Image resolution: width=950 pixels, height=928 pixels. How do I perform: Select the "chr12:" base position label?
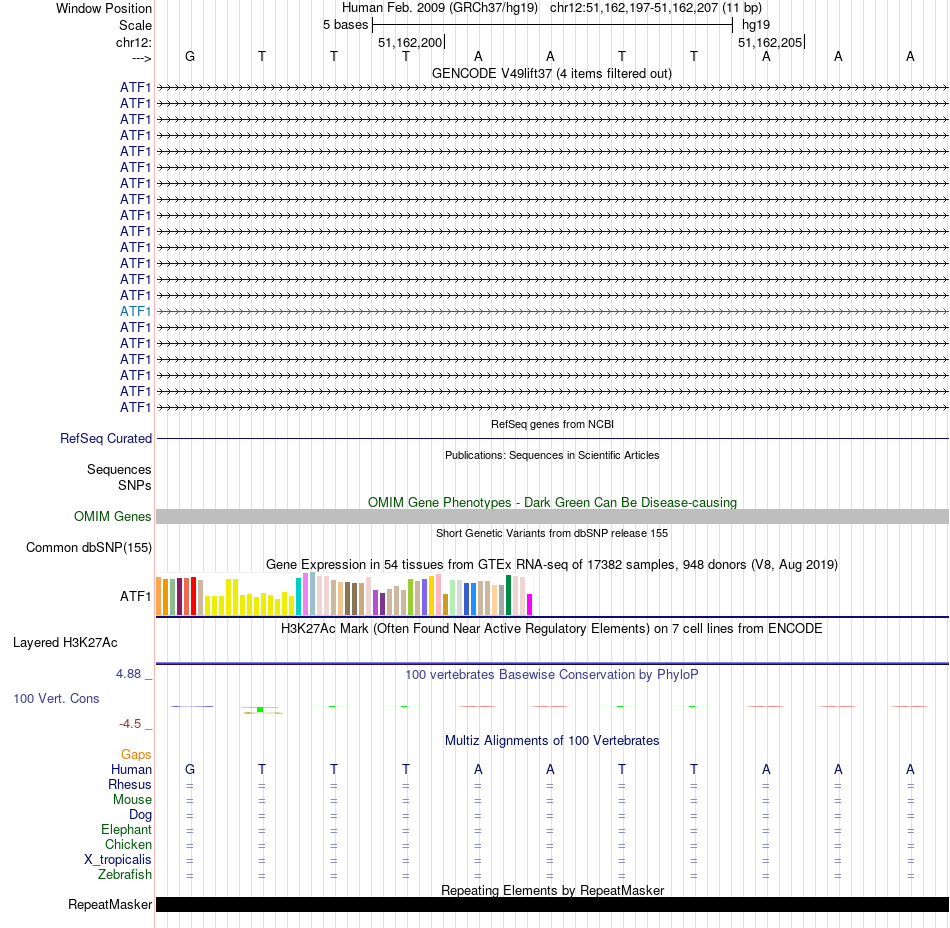pyautogui.click(x=134, y=42)
